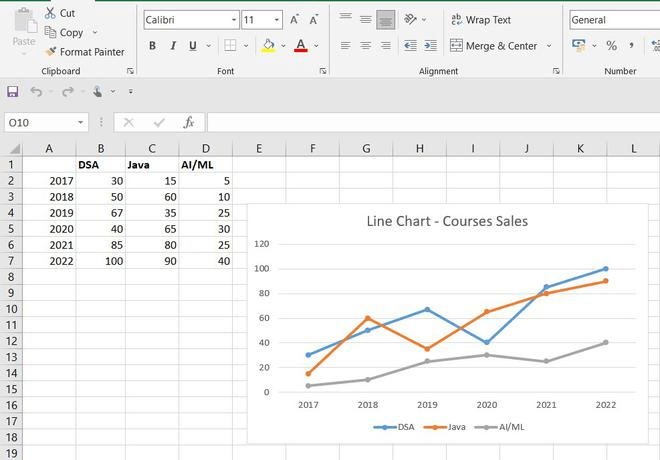
Task: Toggle Bottom Align highlighted icon
Action: 386,19
